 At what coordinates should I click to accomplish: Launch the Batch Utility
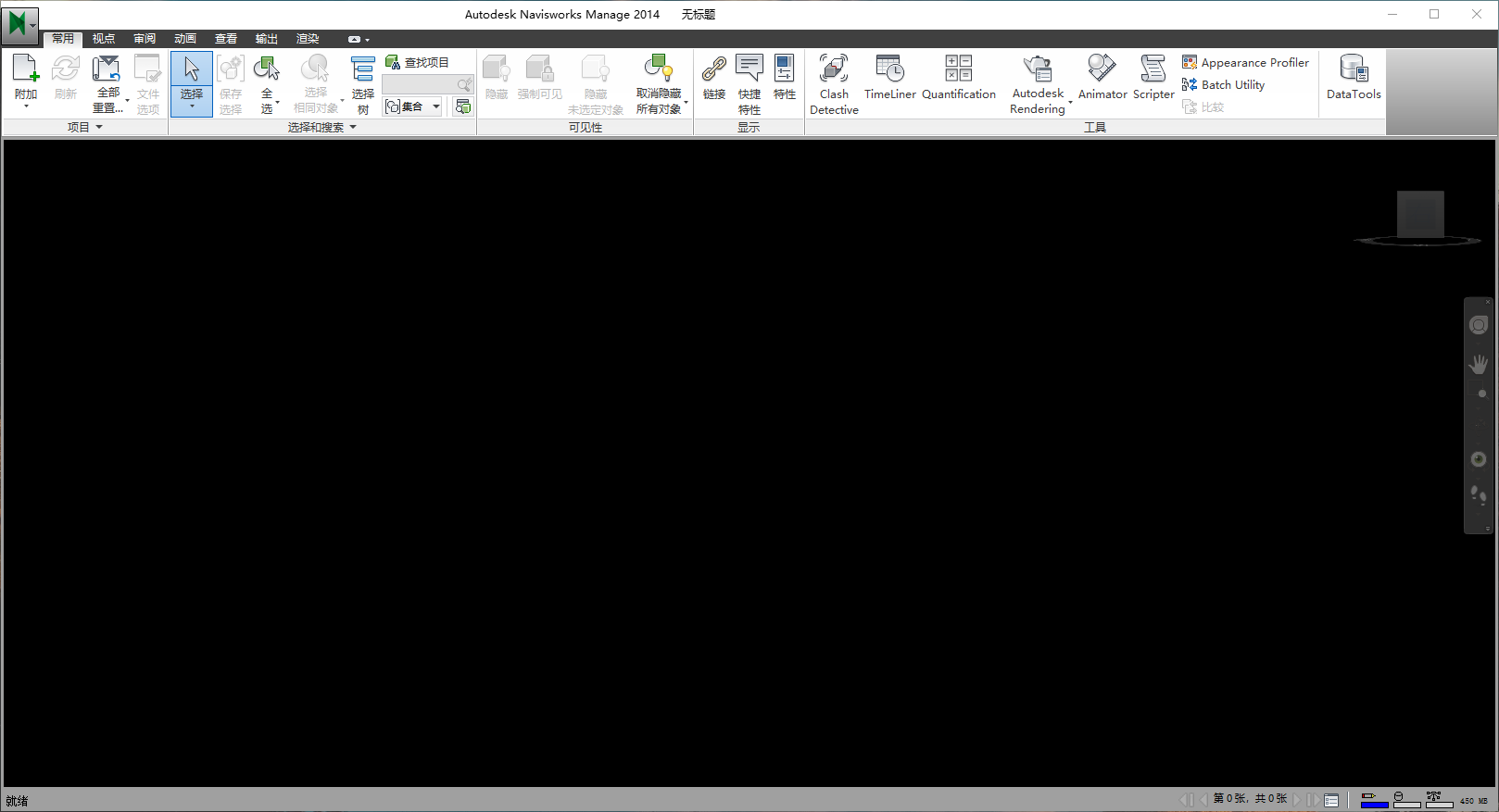tap(1223, 84)
